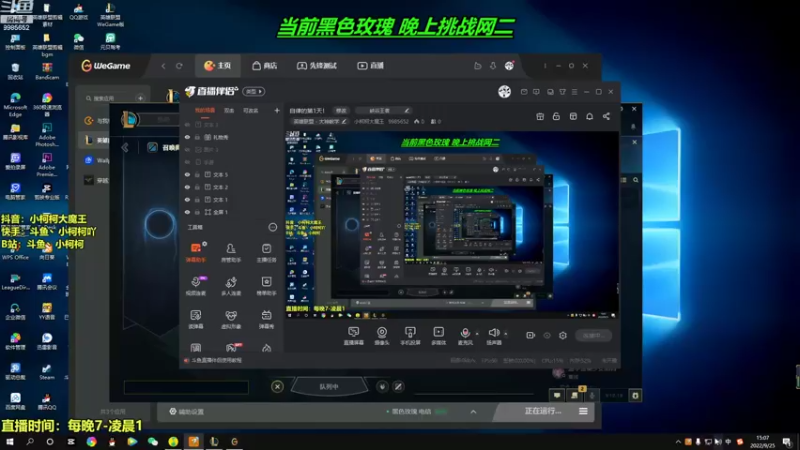Click the 队列中 queue button in League client
800x450 pixels.
tap(329, 387)
